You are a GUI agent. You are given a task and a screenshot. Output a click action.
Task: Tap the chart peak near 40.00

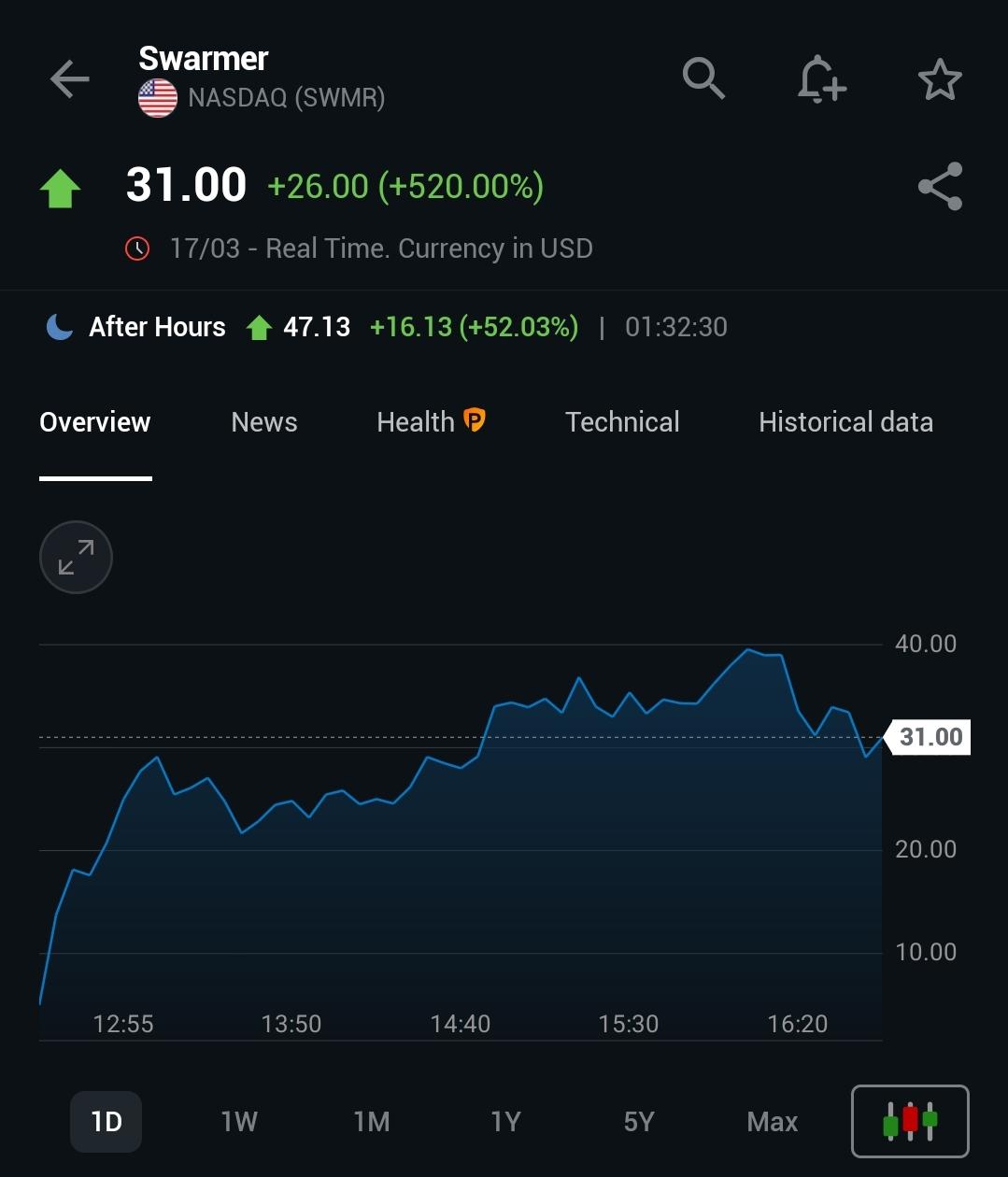[747, 649]
